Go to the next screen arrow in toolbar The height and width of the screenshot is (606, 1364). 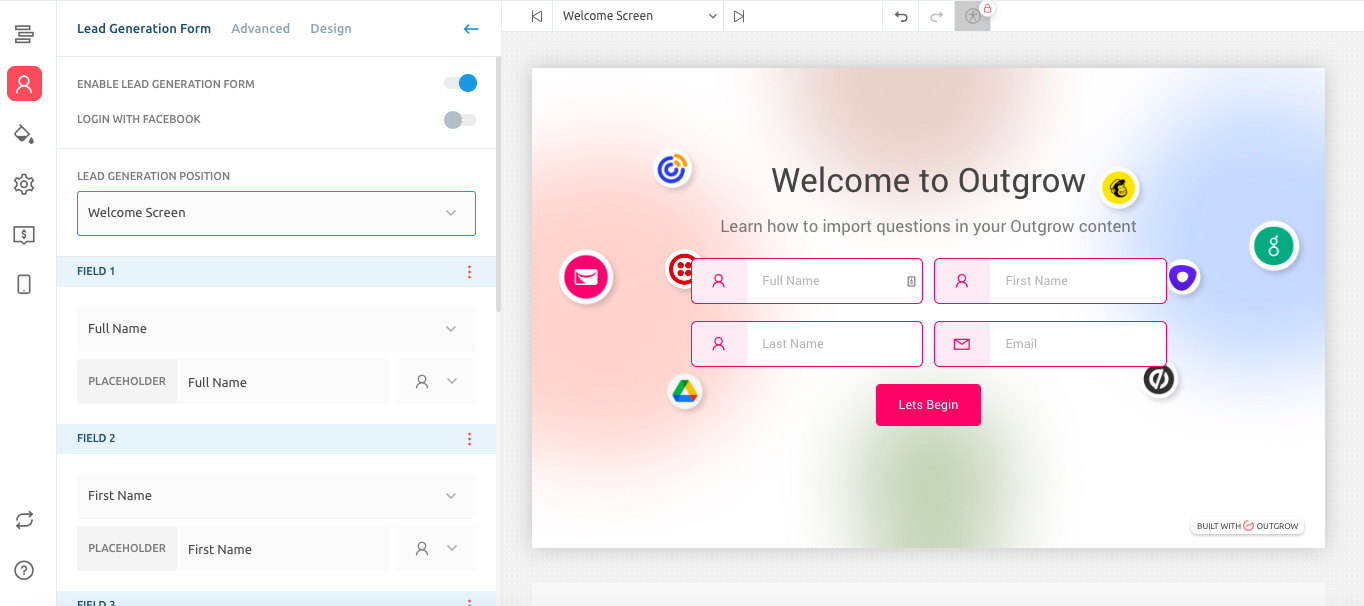739,16
